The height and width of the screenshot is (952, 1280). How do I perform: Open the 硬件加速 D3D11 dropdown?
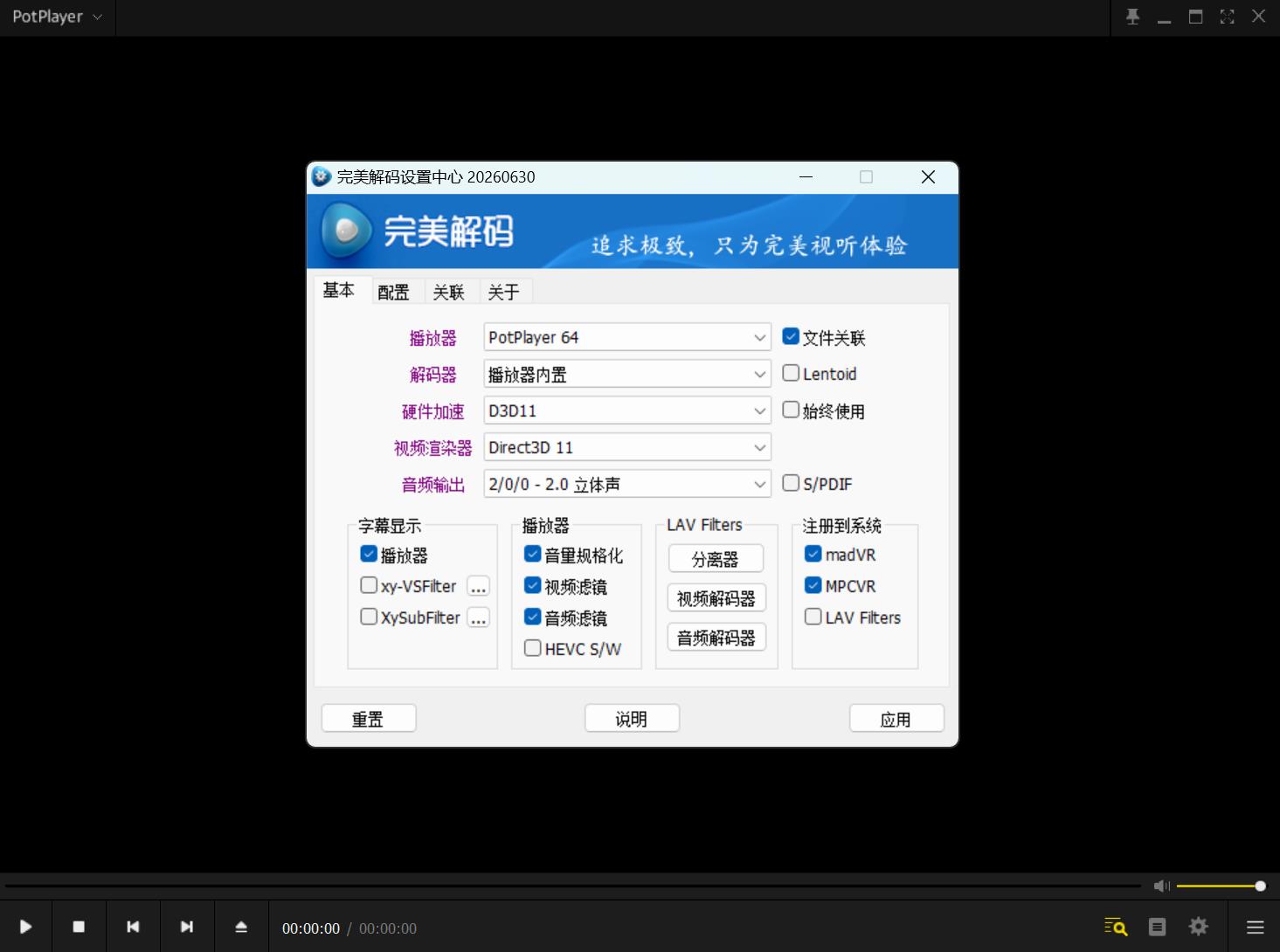627,410
